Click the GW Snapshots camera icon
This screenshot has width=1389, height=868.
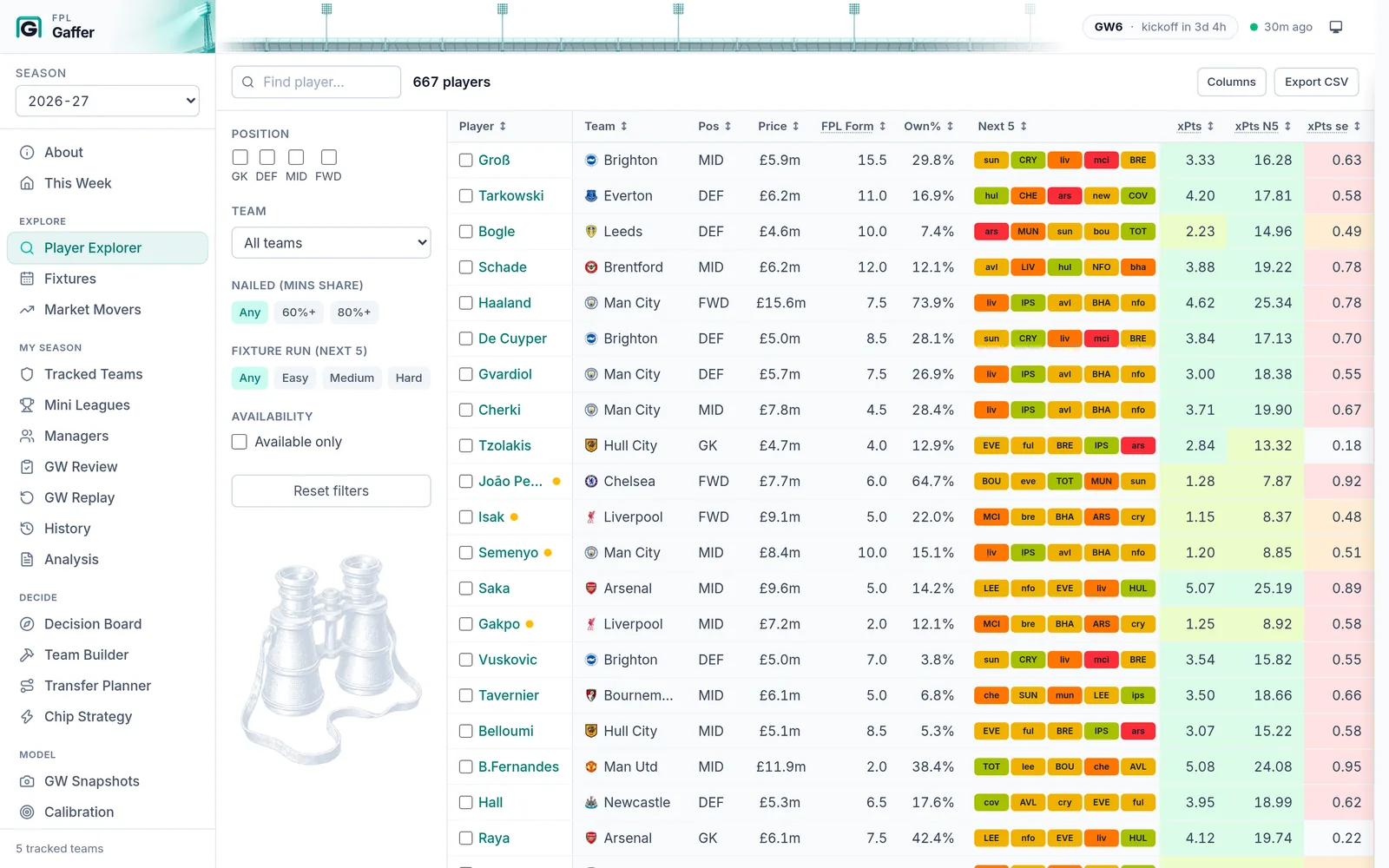point(27,781)
